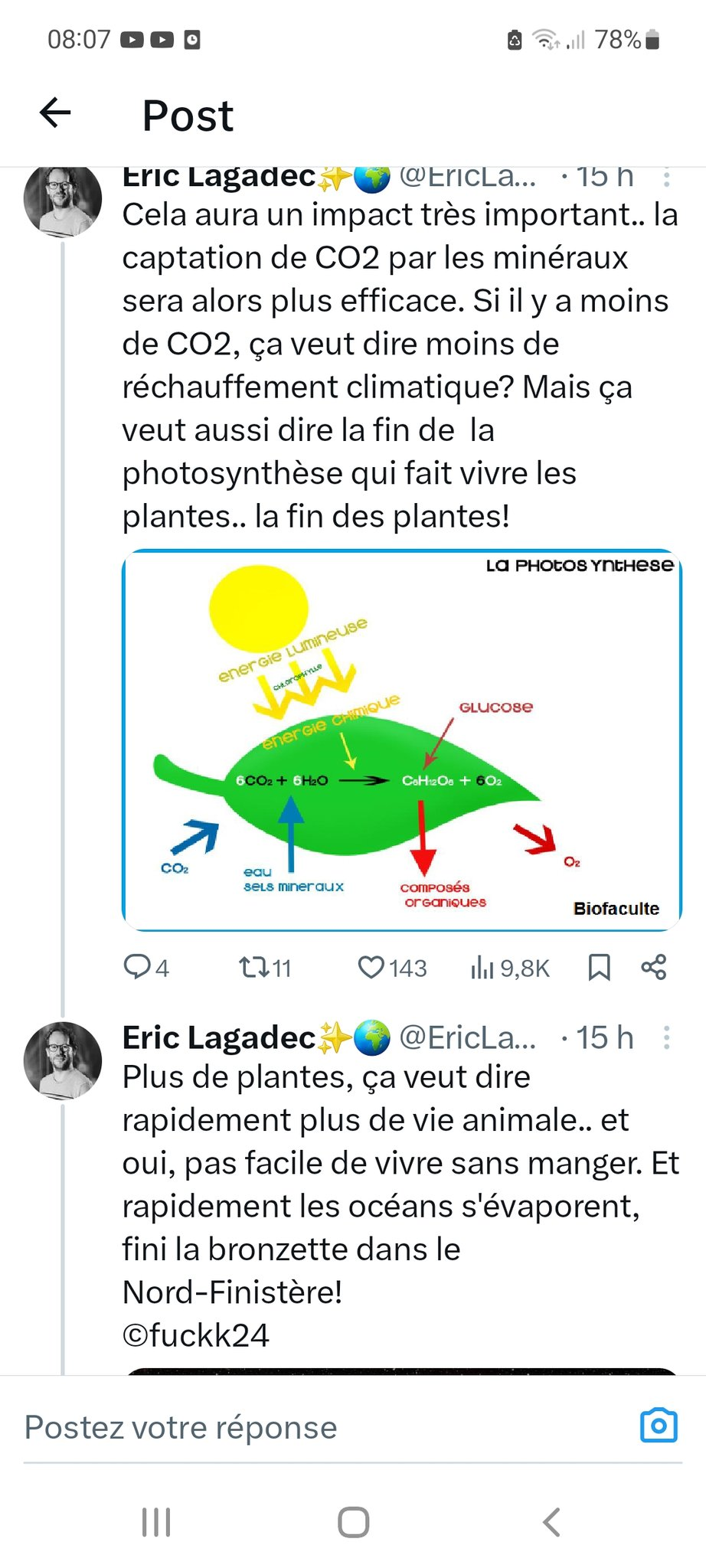Open the photosynthesis diagram image
This screenshot has width=706, height=1568.
[401, 740]
